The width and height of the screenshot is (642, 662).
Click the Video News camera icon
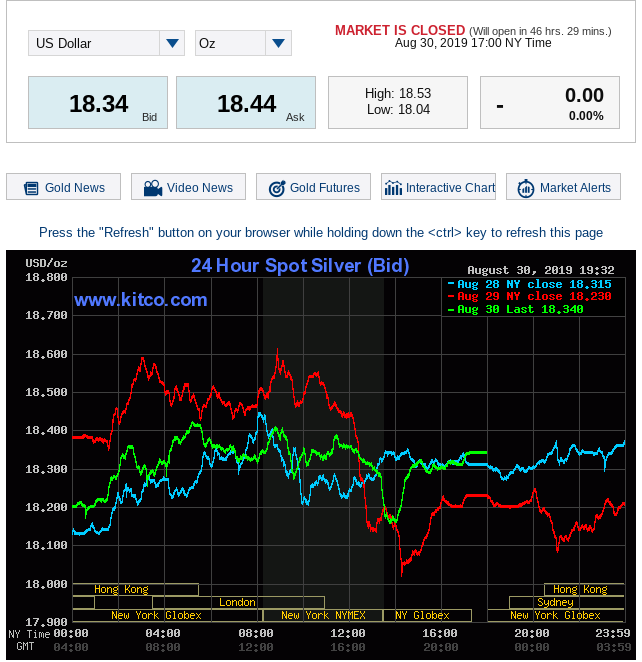(153, 188)
